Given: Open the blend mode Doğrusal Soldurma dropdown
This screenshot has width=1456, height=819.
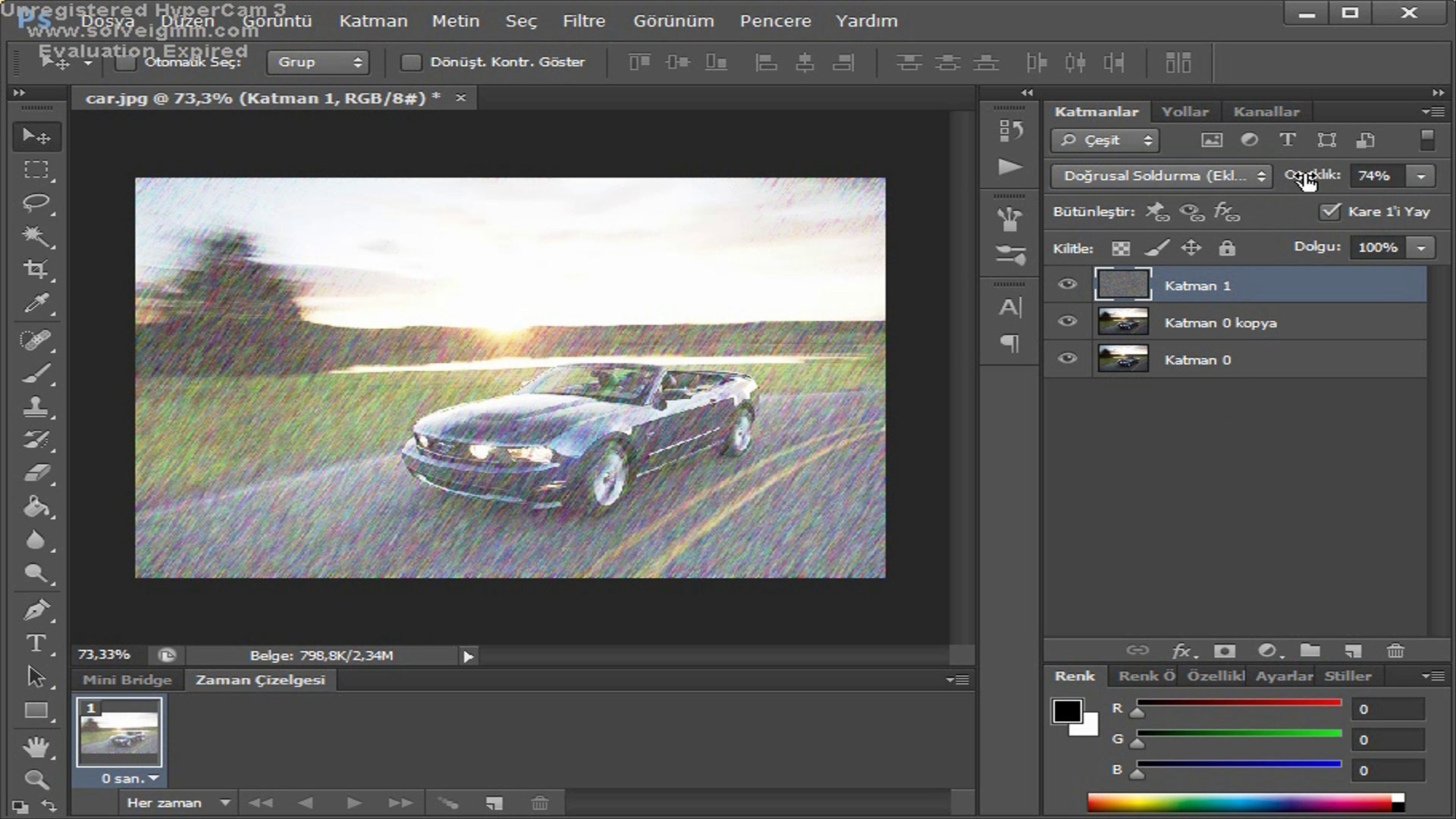Looking at the screenshot, I should coord(1162,176).
